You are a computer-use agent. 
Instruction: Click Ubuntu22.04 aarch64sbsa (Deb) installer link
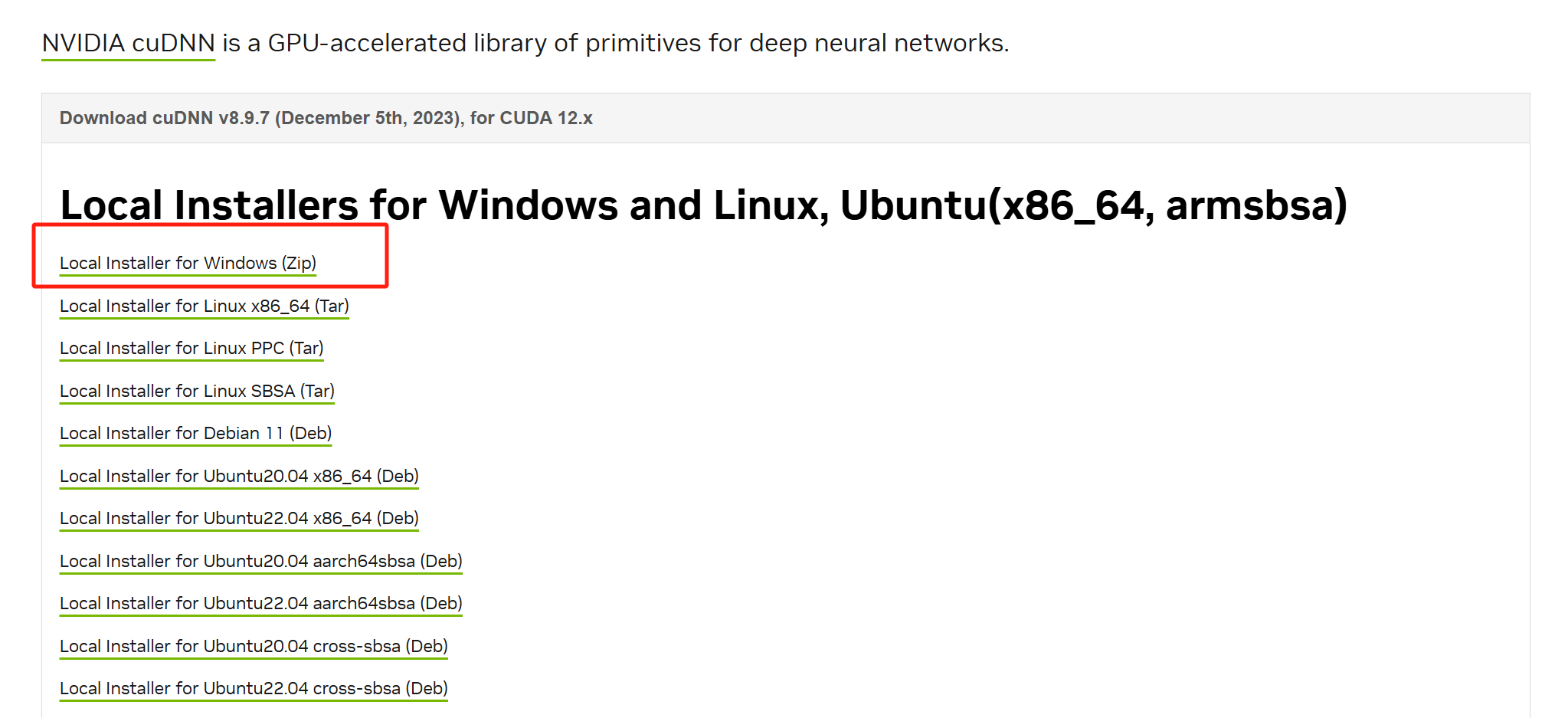pyautogui.click(x=261, y=604)
